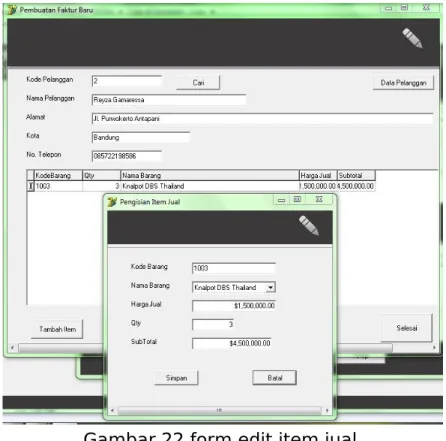Click the app icon in Pengisian Item Jual title bar
The height and width of the screenshot is (441, 446).
112,202
